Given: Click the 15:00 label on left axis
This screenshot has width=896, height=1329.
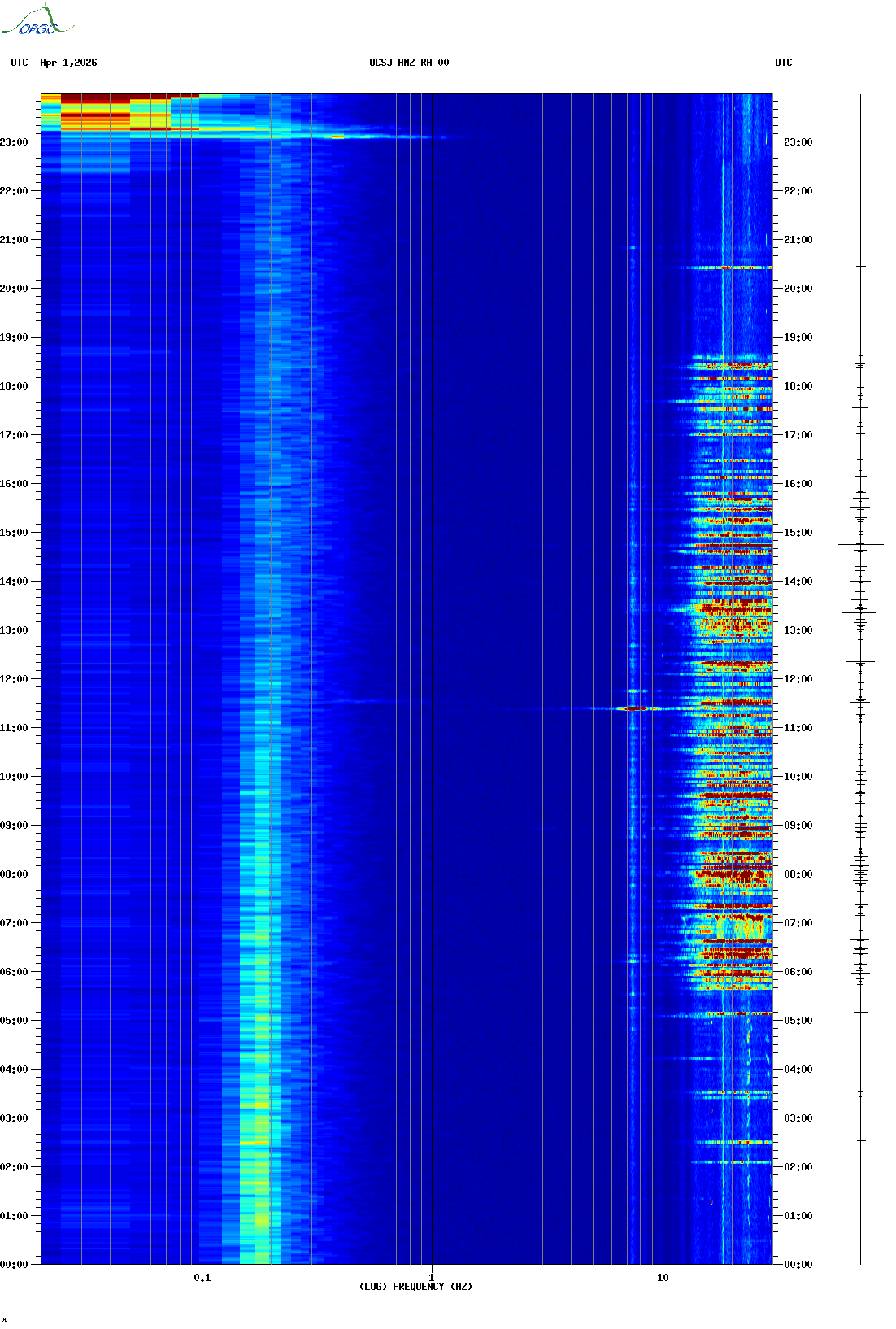Looking at the screenshot, I should point(15,533).
